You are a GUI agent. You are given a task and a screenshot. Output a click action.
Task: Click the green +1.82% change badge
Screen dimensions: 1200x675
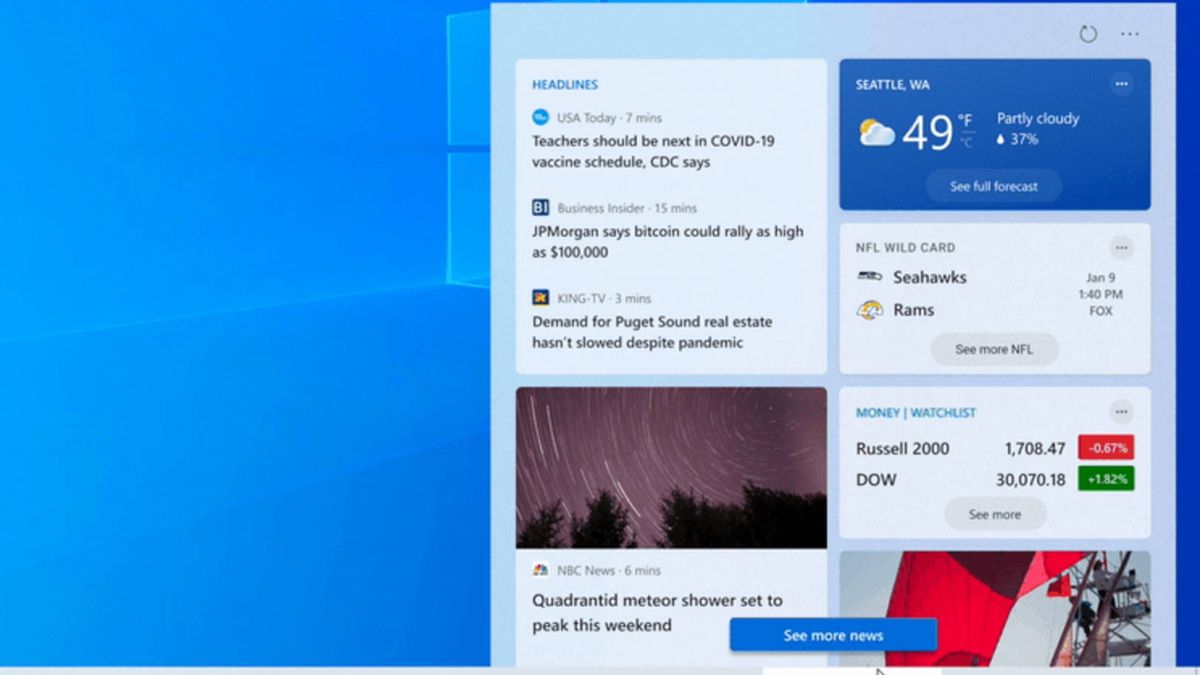pos(1106,479)
